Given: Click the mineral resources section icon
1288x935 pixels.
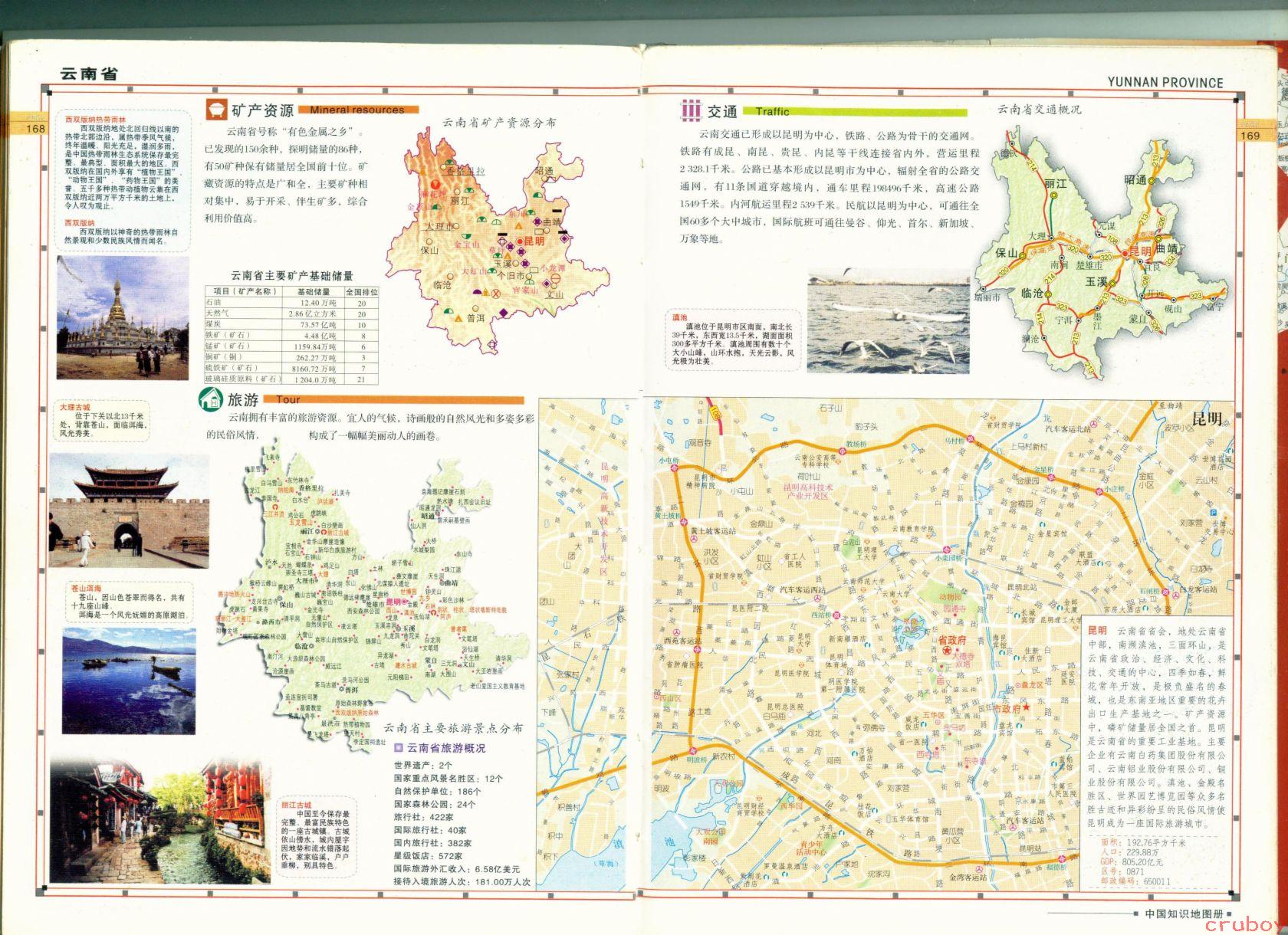Looking at the screenshot, I should 216,108.
